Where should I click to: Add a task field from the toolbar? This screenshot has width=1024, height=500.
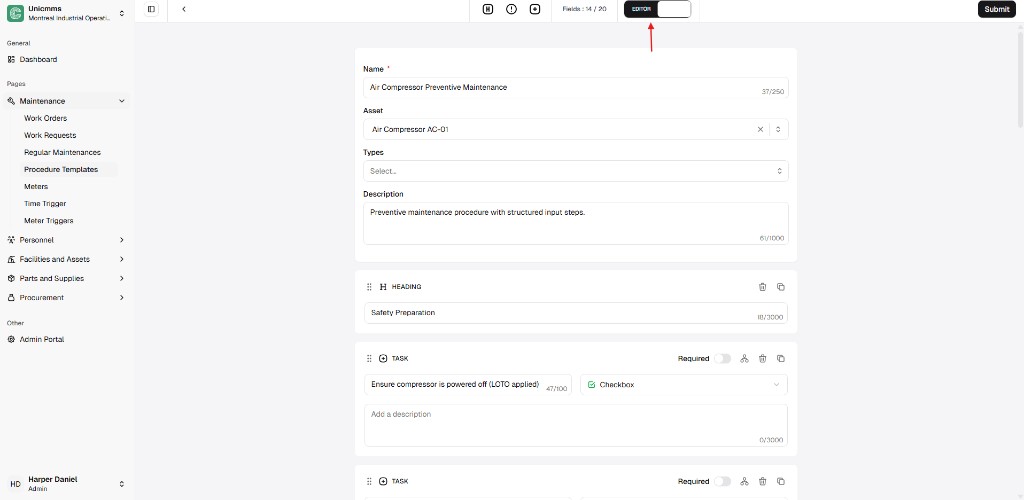[535, 9]
